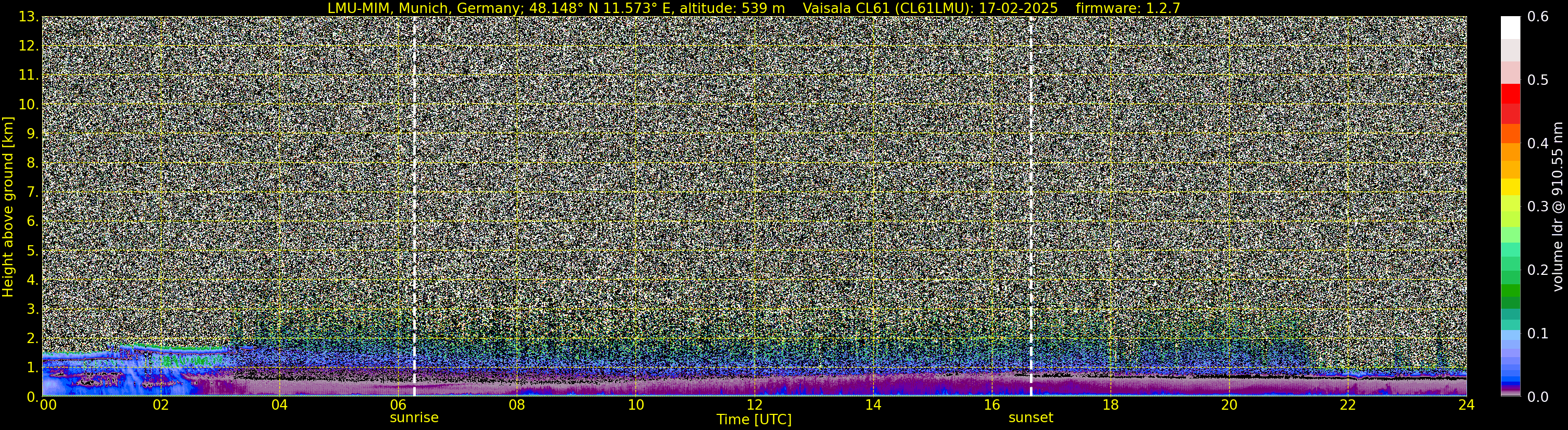Click the white dashed sunrise marker line
This screenshot has height=430, width=1568.
point(414,207)
